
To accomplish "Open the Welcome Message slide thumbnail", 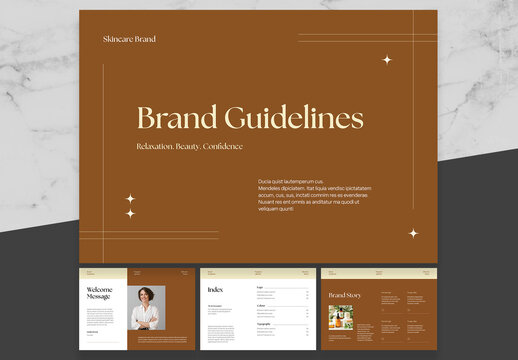I will coord(137,309).
